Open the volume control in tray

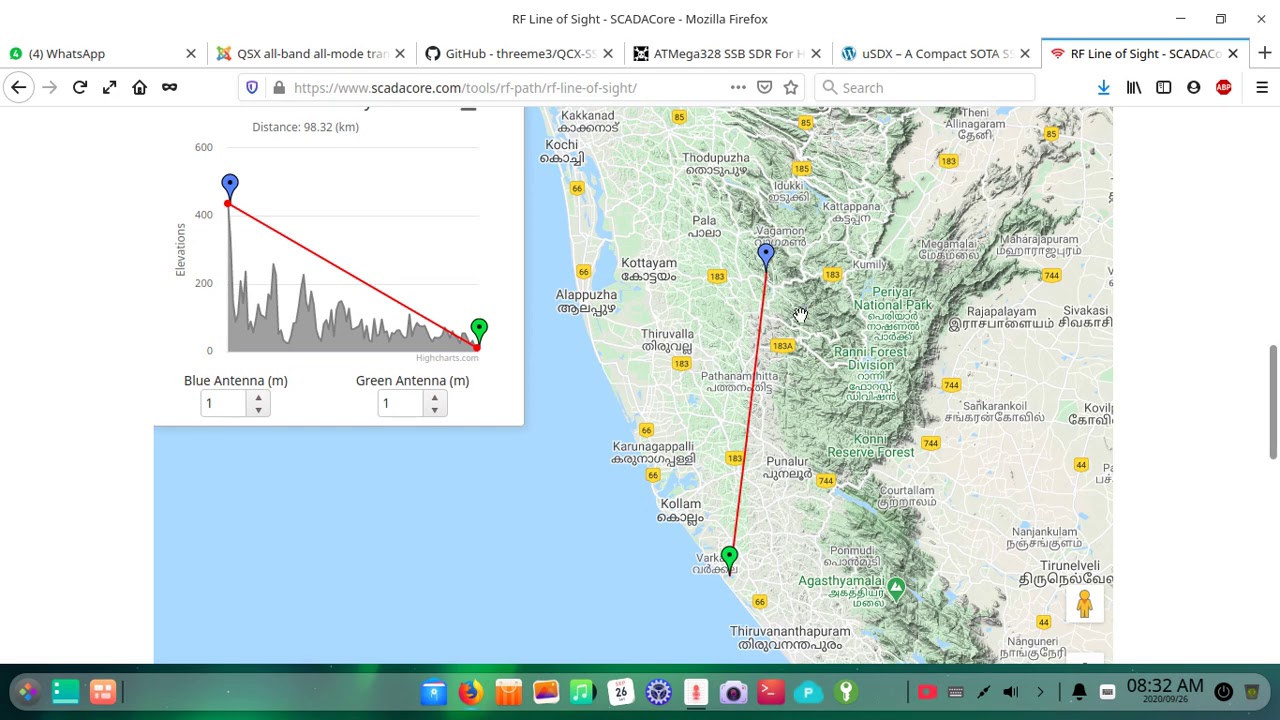click(1010, 692)
